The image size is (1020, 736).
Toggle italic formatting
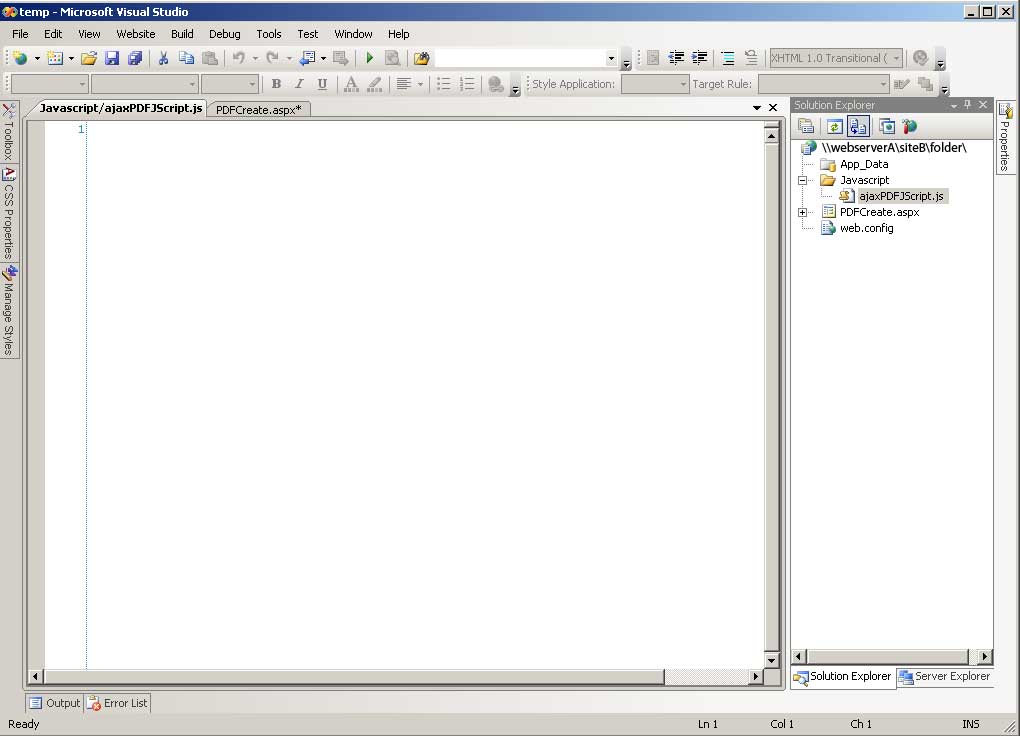[299, 84]
